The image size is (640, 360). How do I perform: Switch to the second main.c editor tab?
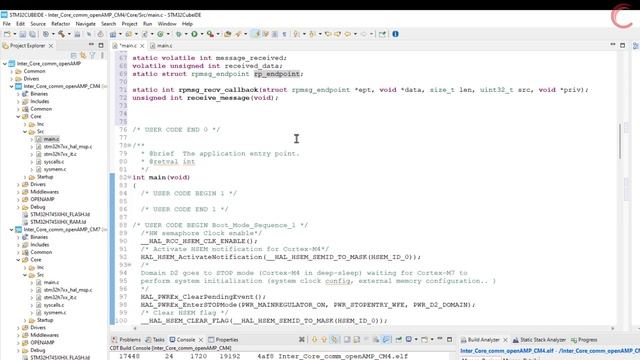162,46
